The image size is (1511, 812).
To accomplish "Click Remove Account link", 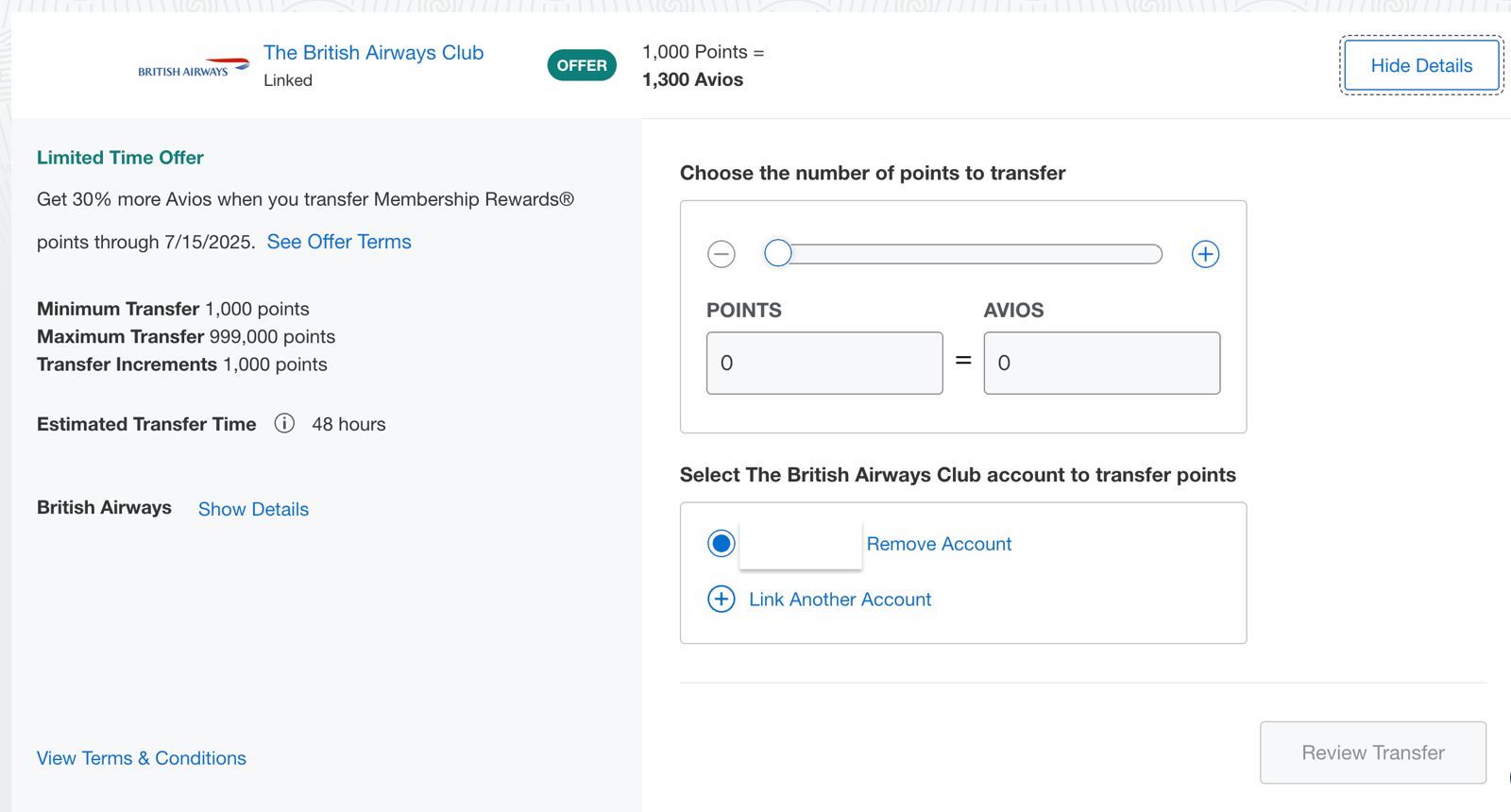I will 939,544.
